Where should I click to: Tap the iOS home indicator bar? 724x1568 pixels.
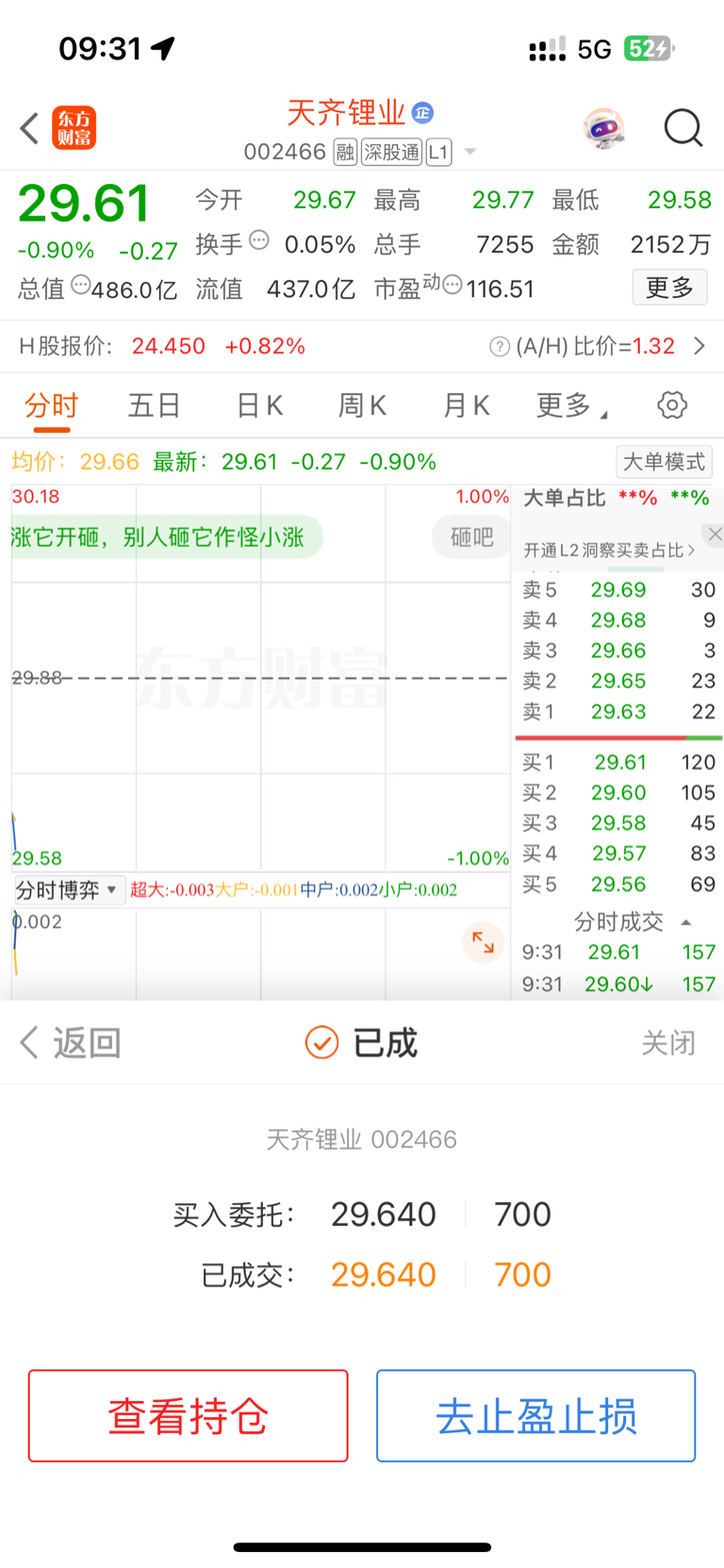pos(362,1547)
